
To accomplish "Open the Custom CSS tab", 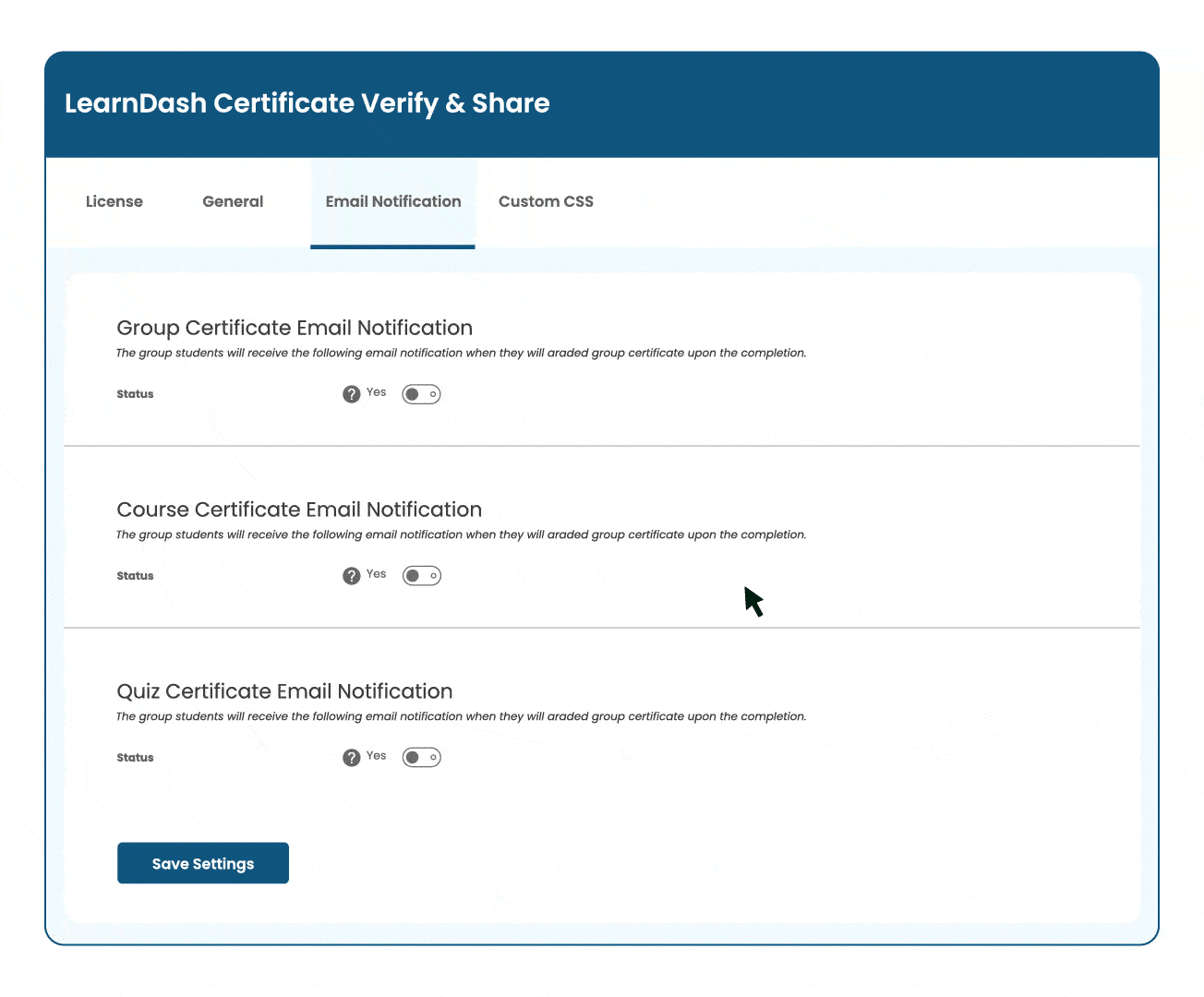I will click(546, 202).
